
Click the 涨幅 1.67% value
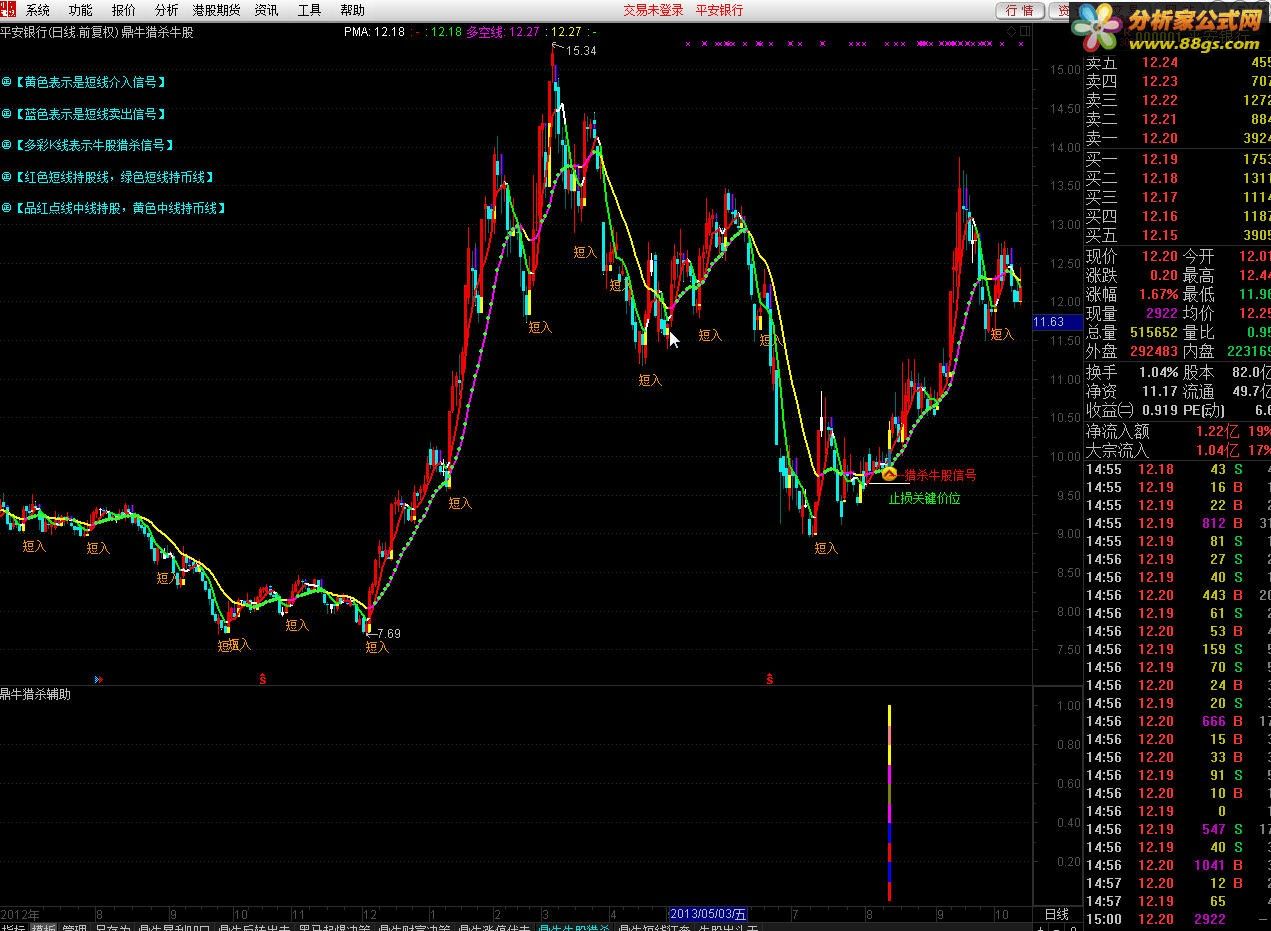[x=1157, y=294]
